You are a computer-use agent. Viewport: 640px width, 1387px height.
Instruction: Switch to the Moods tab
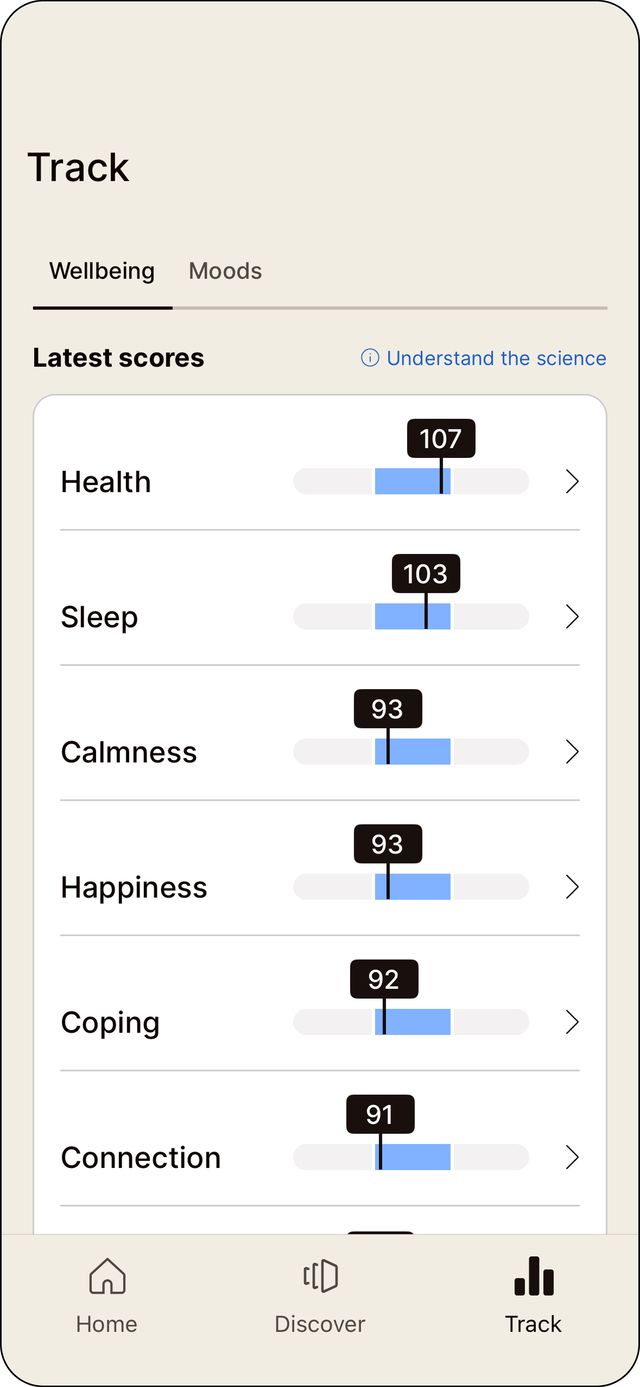tap(225, 271)
